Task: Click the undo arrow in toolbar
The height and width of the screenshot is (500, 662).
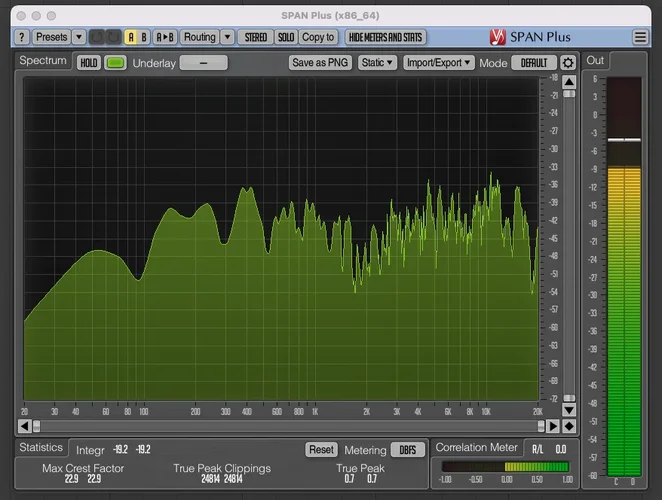Action: [97, 37]
